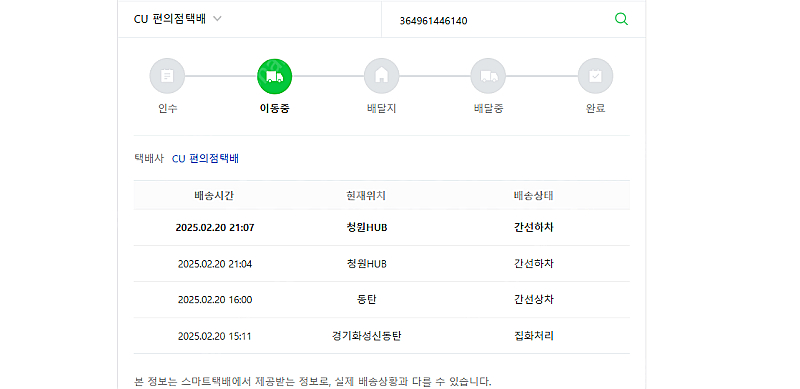The height and width of the screenshot is (389, 800).
Task: Click the 인수 step label
Action: pos(168,109)
